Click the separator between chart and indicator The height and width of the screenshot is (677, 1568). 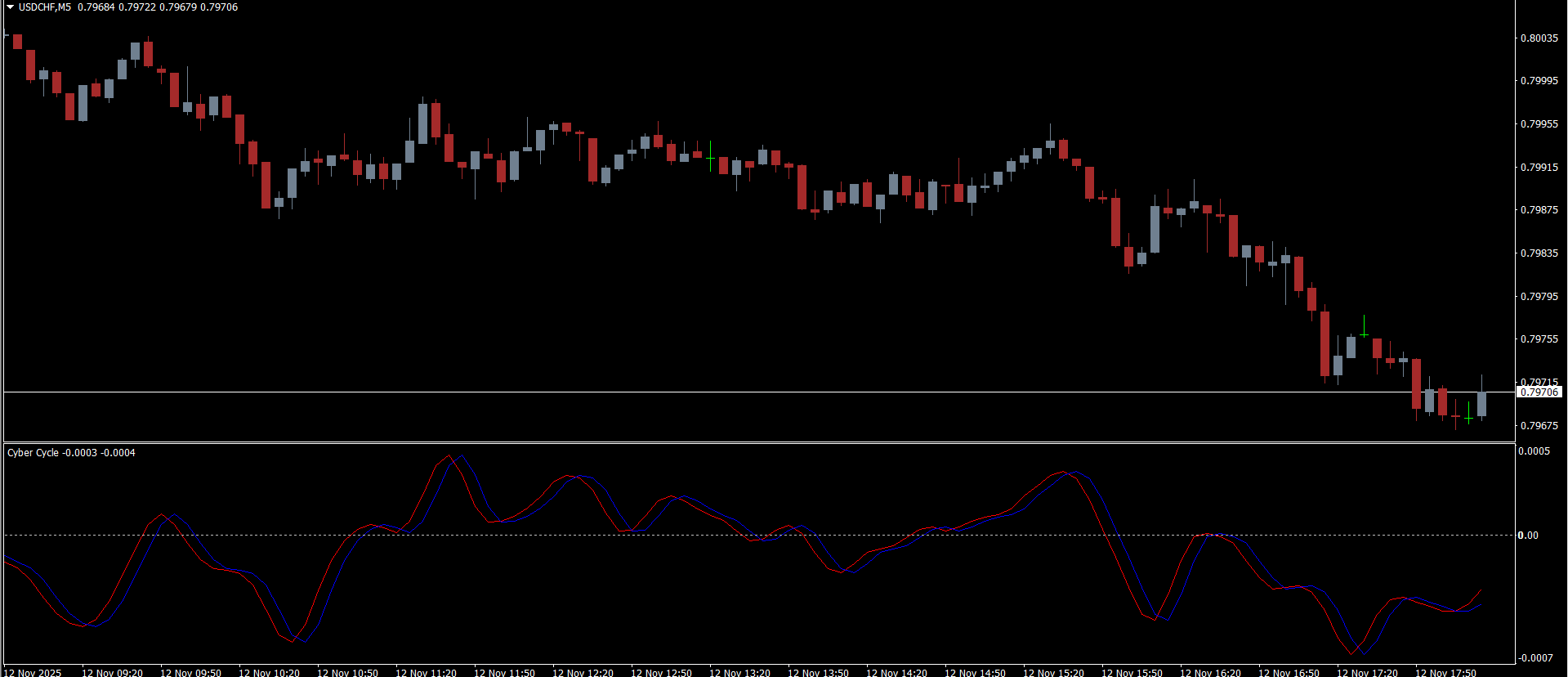(x=758, y=442)
